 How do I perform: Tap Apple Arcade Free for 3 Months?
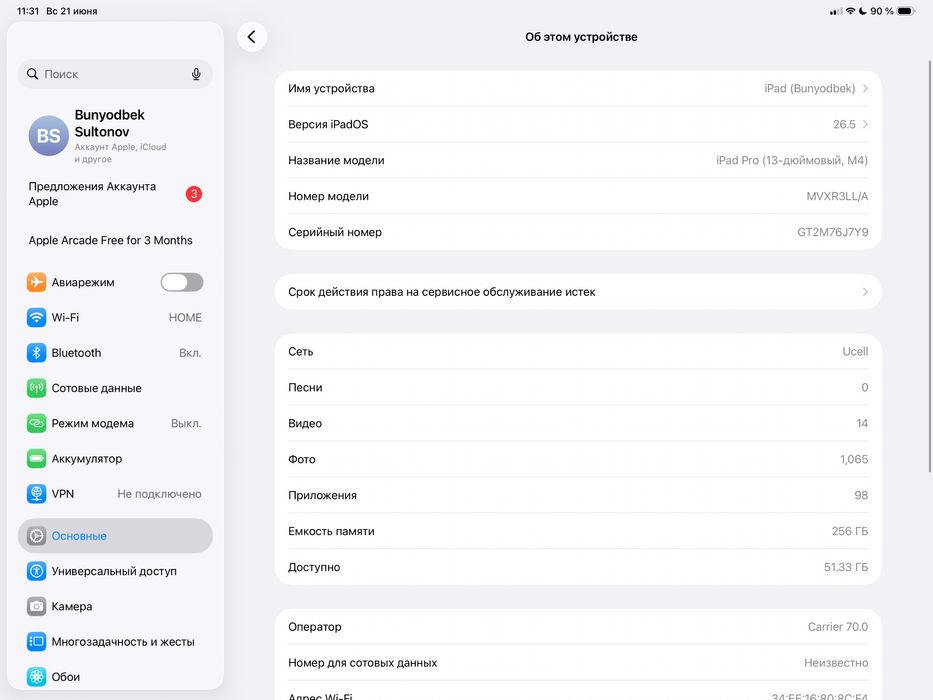(111, 240)
